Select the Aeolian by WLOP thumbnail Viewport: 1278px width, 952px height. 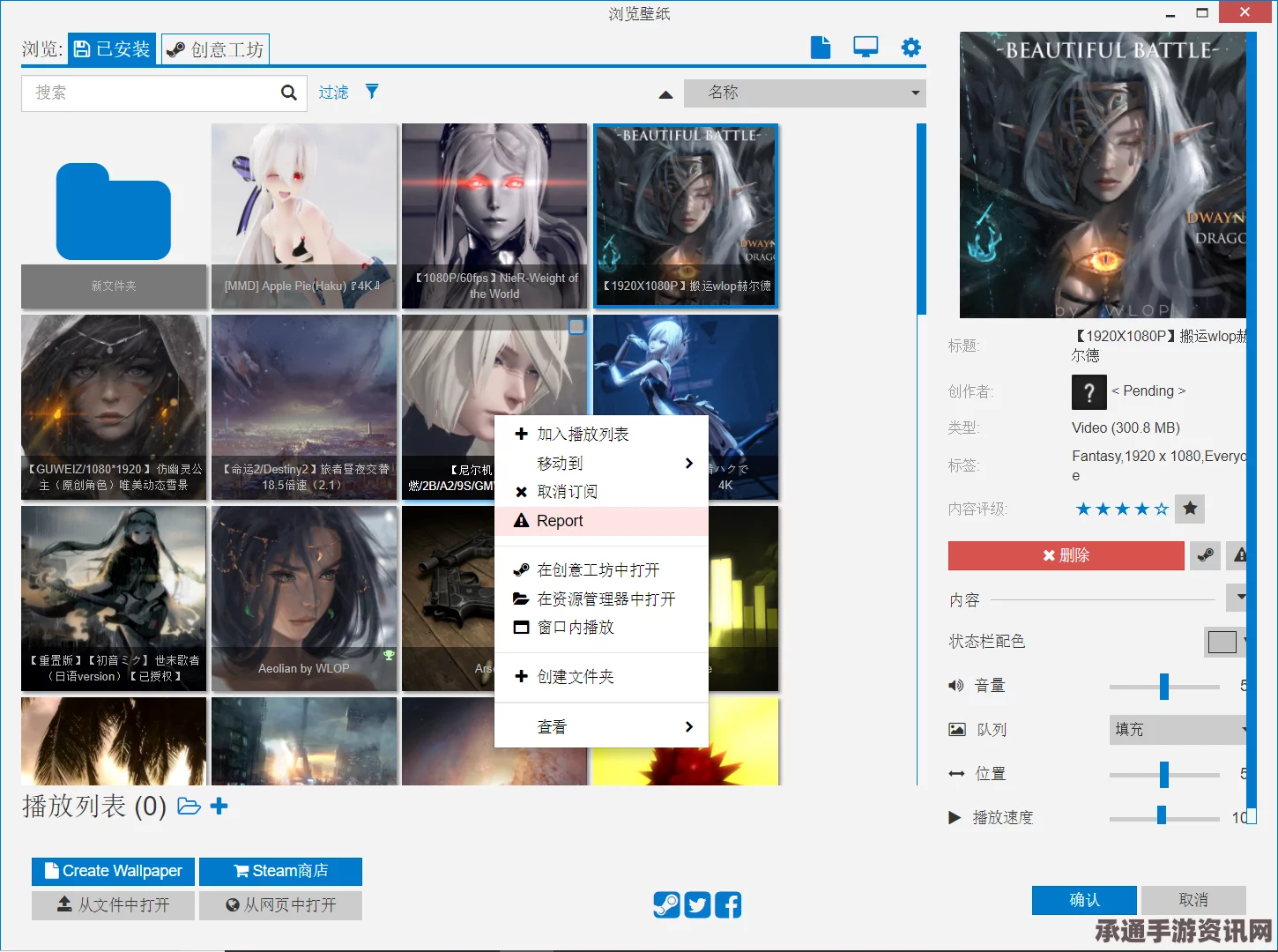(304, 599)
